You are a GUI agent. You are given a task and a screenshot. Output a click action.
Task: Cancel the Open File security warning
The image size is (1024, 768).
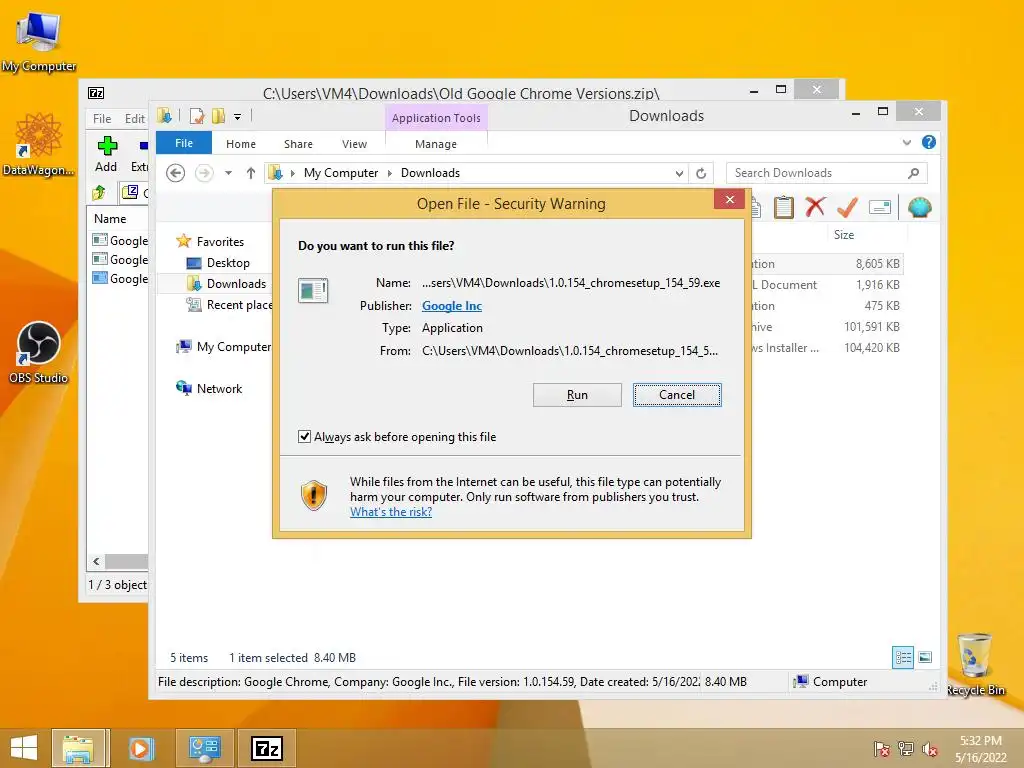tap(677, 394)
